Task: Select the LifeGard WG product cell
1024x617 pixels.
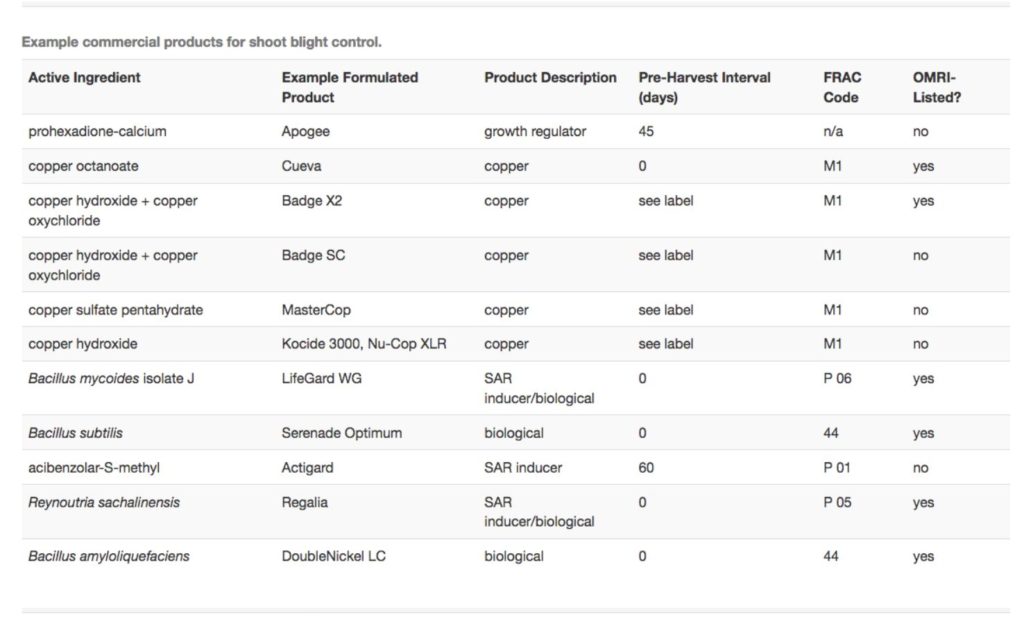Action: click(x=321, y=379)
